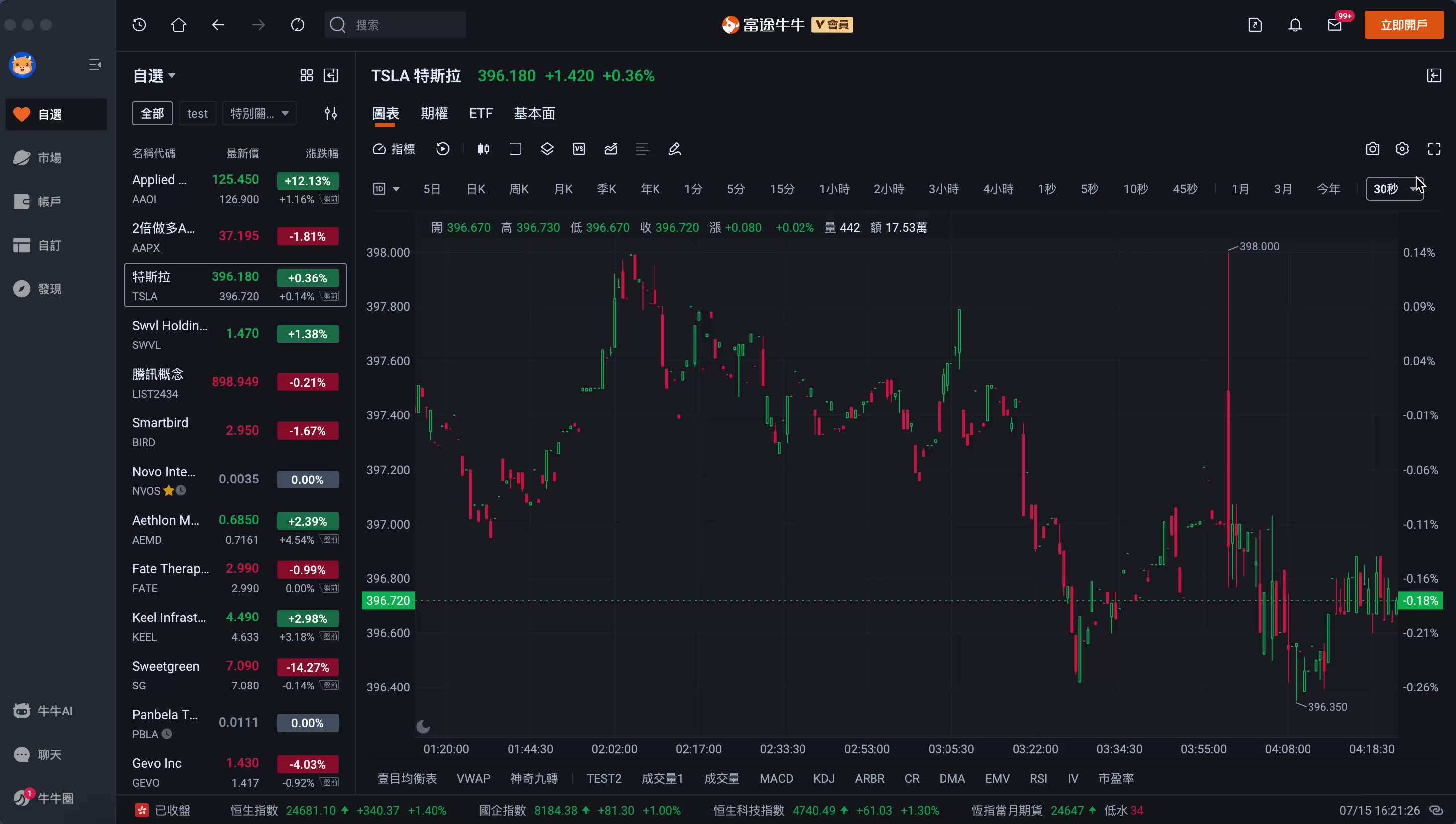Click the 立即開戶 button
Viewport: 1456px width, 824px height.
coord(1404,25)
